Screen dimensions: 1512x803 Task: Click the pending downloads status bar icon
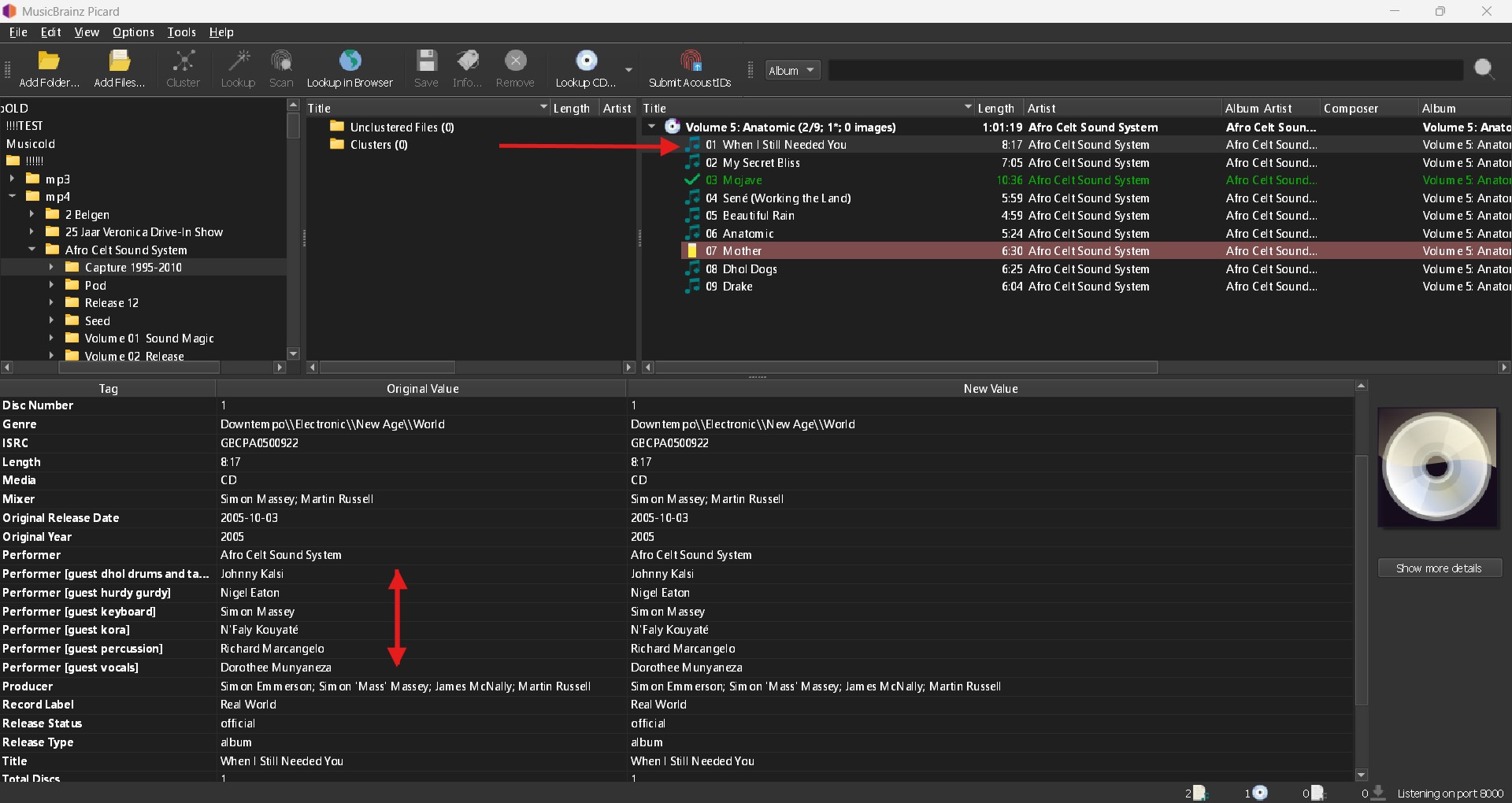tap(1378, 793)
